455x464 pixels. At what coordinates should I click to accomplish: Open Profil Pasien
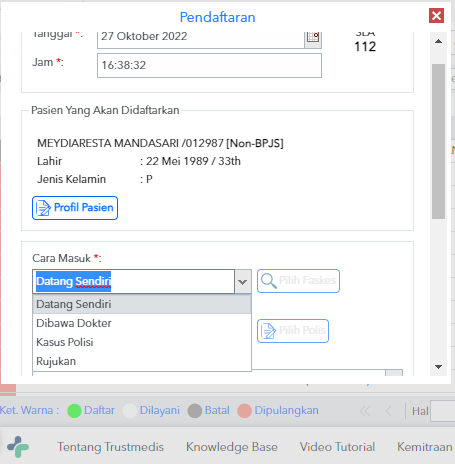75,208
